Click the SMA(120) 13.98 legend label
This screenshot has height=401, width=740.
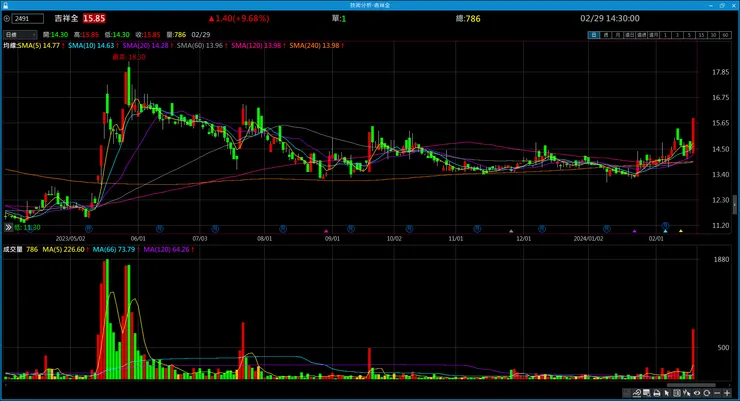tap(256, 46)
